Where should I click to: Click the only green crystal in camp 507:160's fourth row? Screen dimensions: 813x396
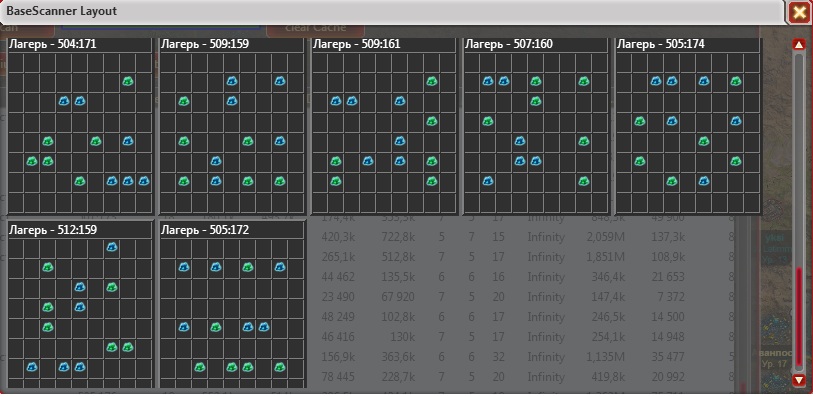click(x=487, y=121)
